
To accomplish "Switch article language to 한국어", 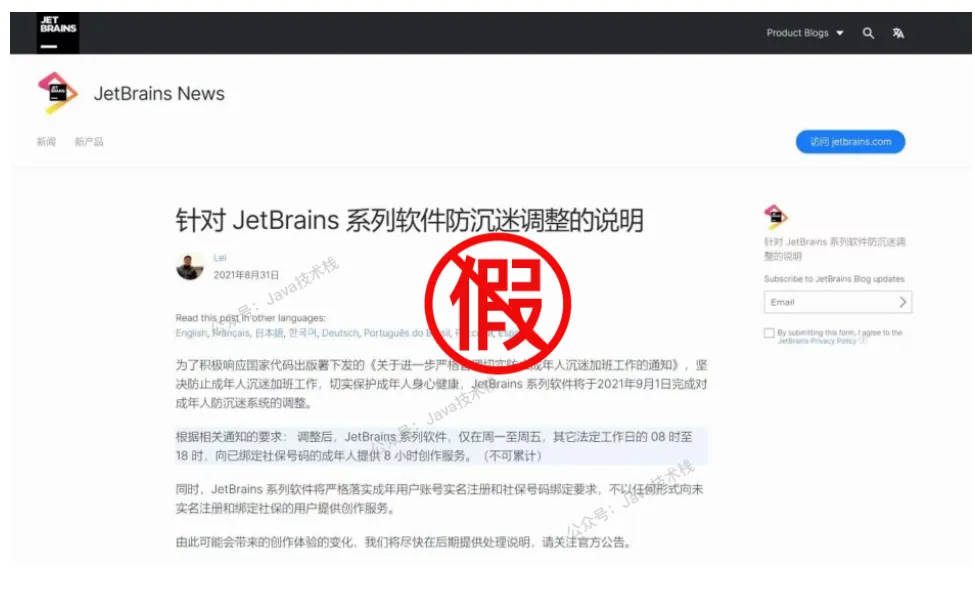I will [302, 333].
